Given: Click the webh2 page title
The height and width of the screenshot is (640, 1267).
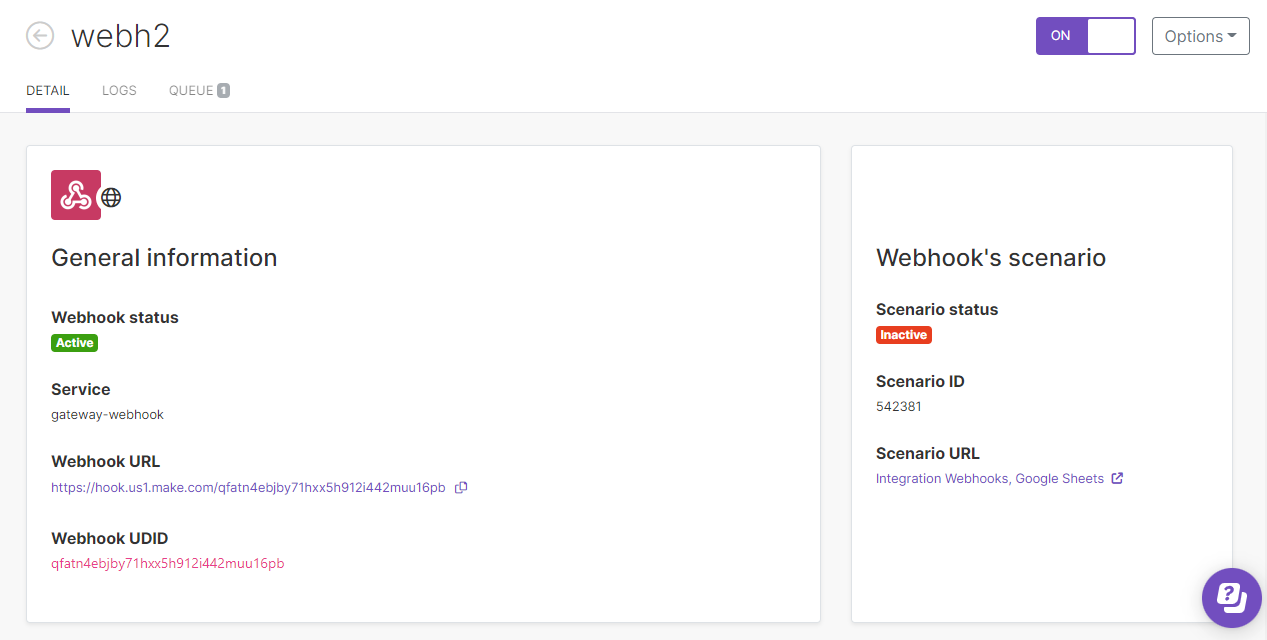Looking at the screenshot, I should click(121, 36).
